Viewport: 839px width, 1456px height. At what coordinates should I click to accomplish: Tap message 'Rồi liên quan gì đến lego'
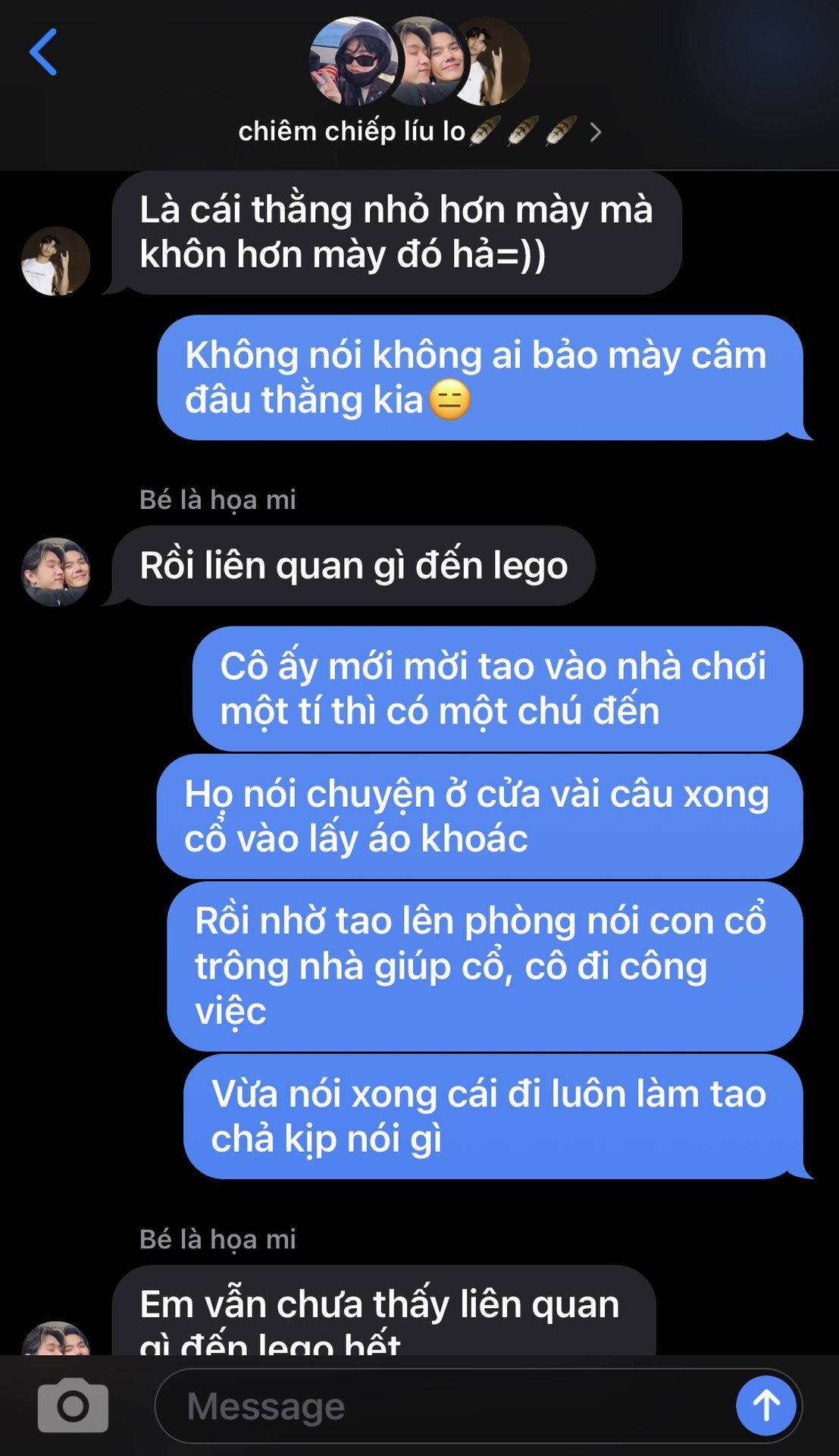pos(353,566)
